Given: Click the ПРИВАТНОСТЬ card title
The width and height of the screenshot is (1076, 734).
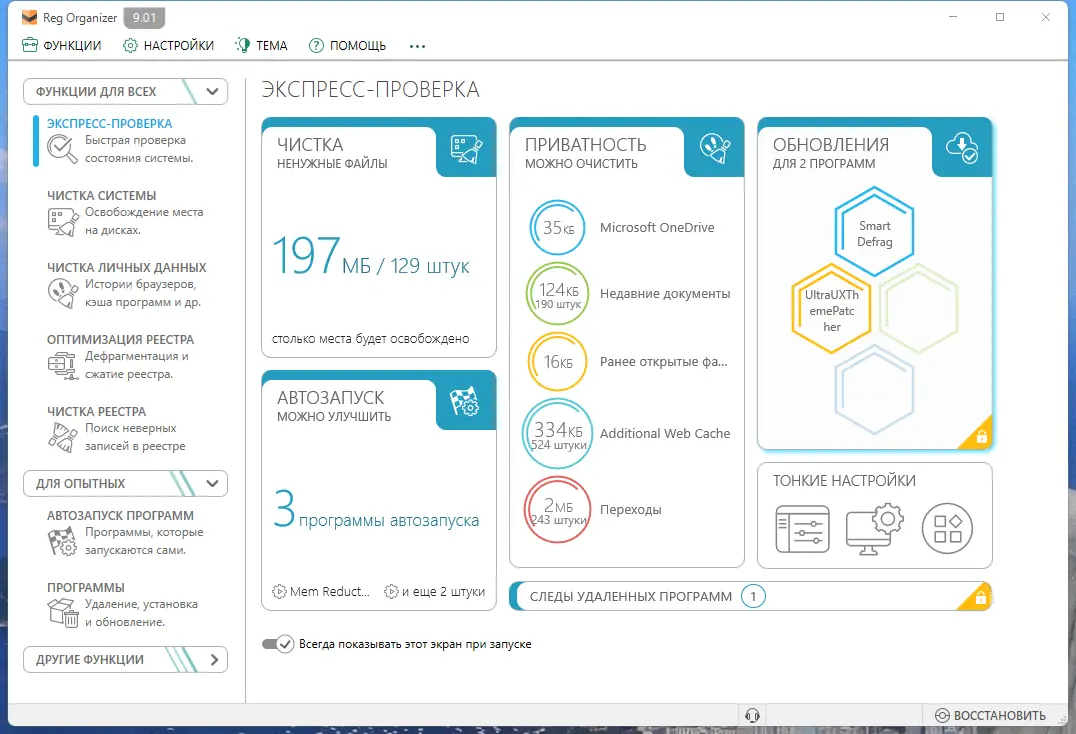Looking at the screenshot, I should [585, 145].
